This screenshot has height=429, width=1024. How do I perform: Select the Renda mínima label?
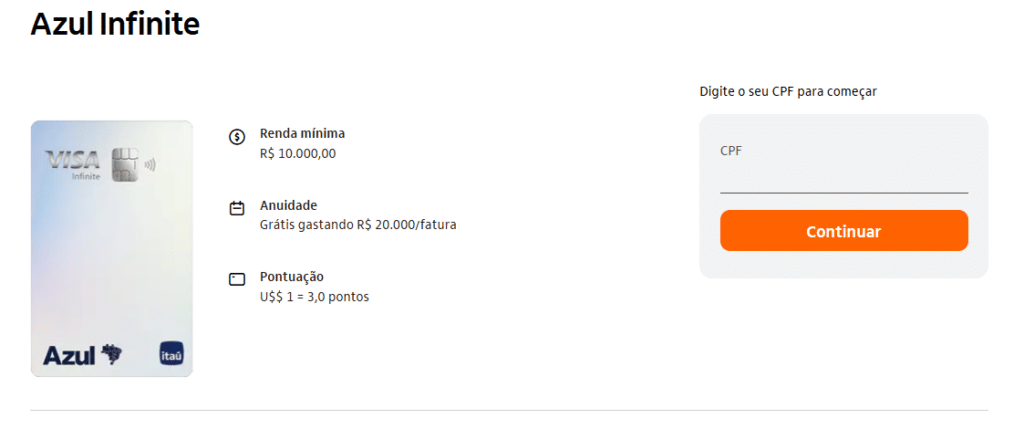coord(302,133)
